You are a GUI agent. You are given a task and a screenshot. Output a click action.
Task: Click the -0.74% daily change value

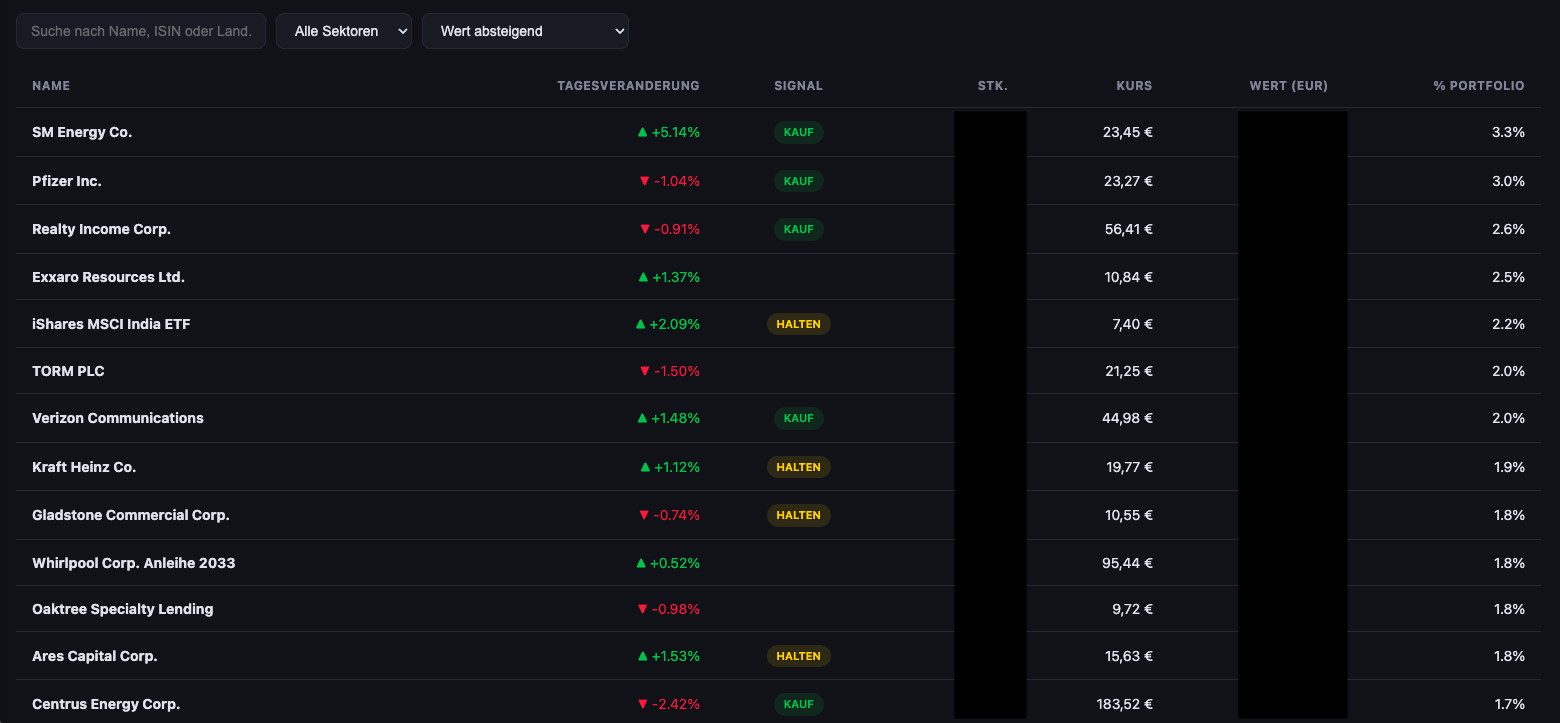point(668,515)
